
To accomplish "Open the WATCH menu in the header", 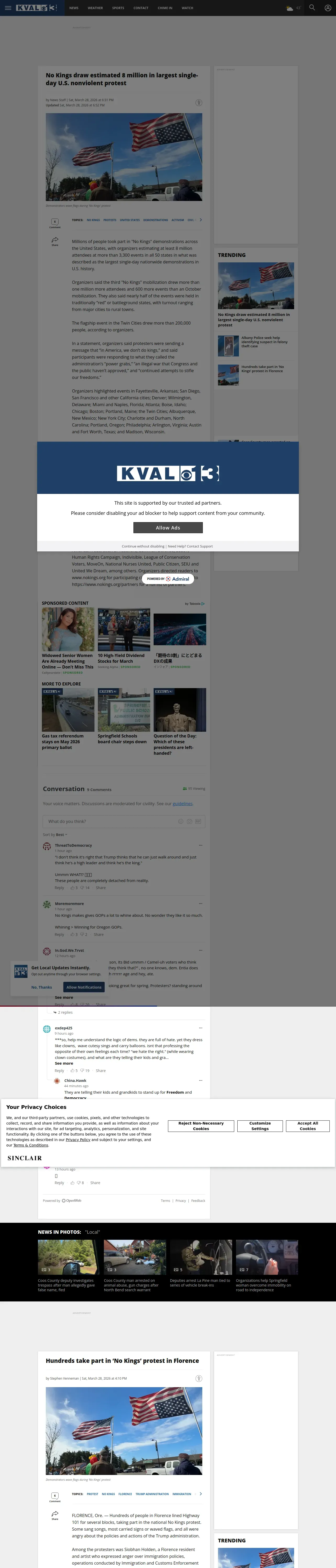I will point(187,8).
